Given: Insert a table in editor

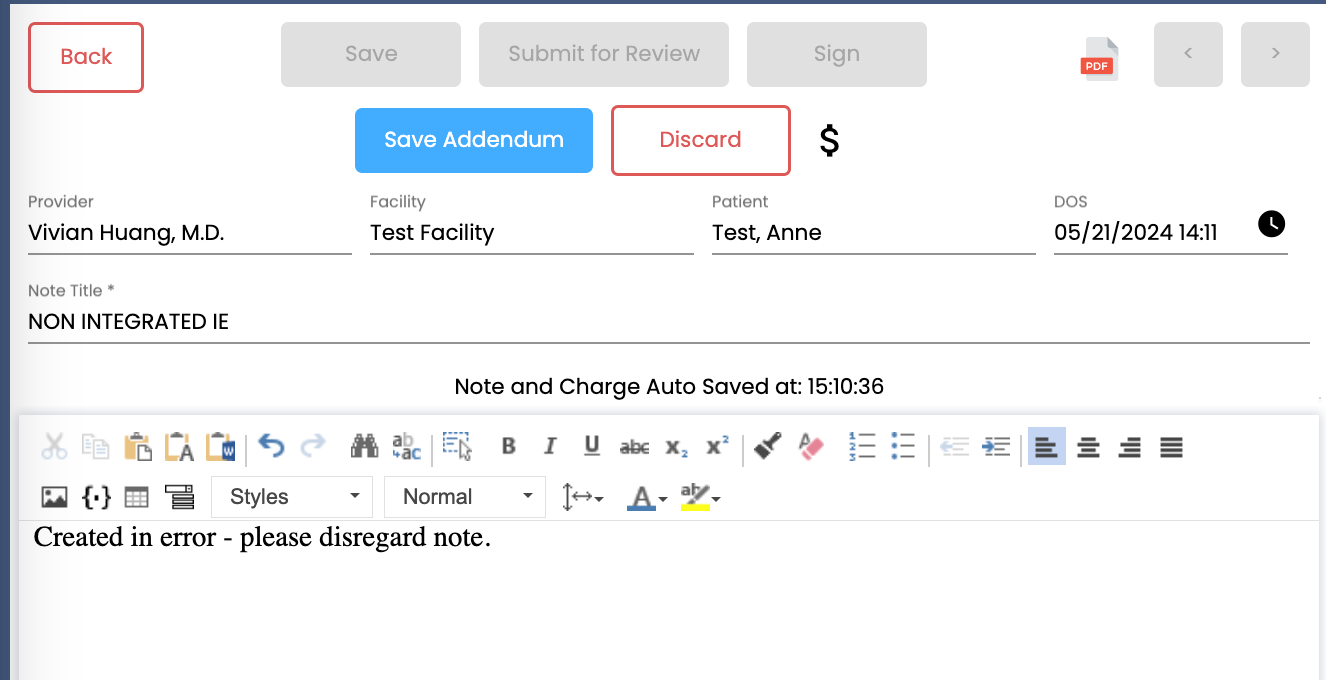Looking at the screenshot, I should point(136,497).
